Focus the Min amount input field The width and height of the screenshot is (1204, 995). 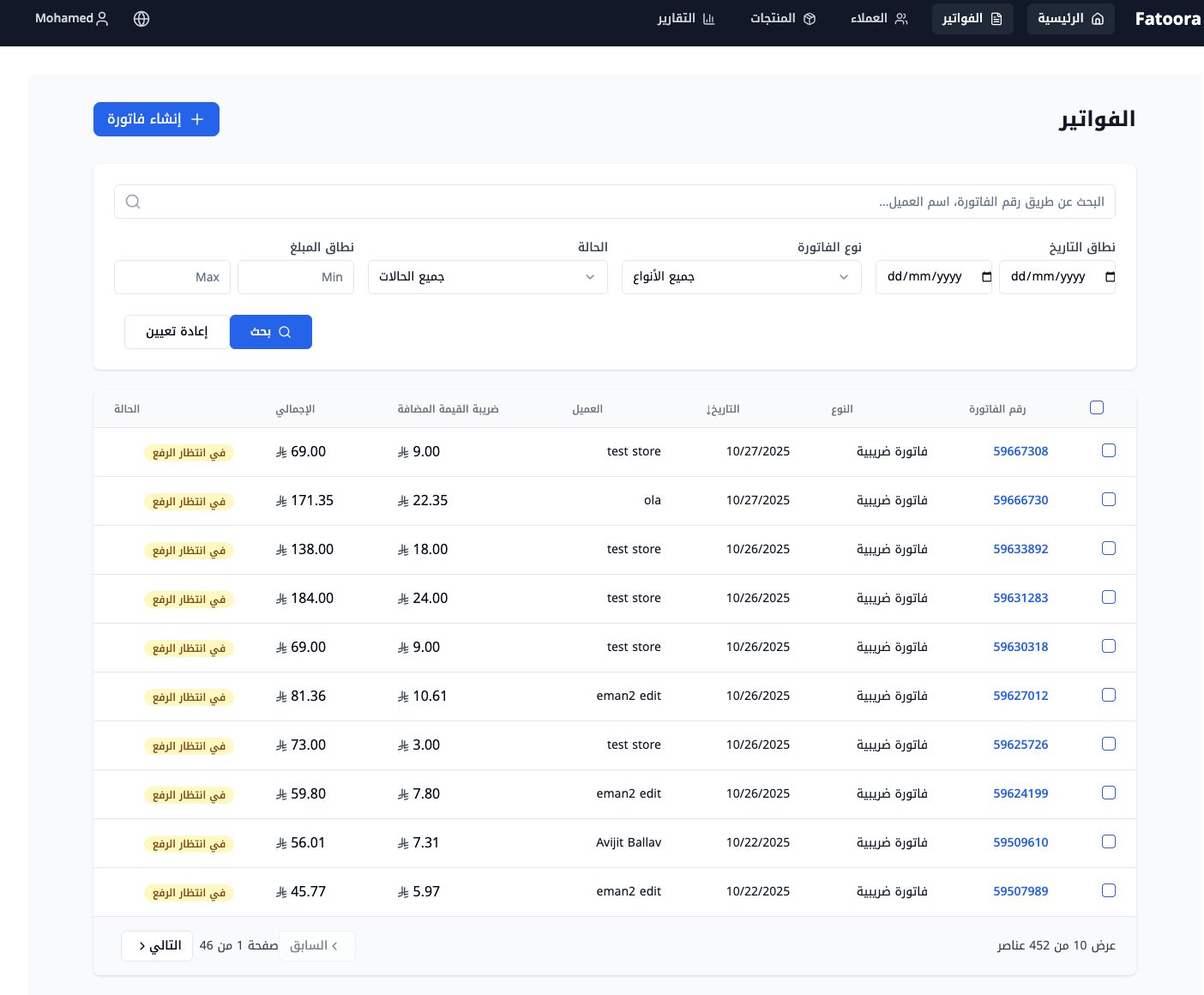pos(296,277)
